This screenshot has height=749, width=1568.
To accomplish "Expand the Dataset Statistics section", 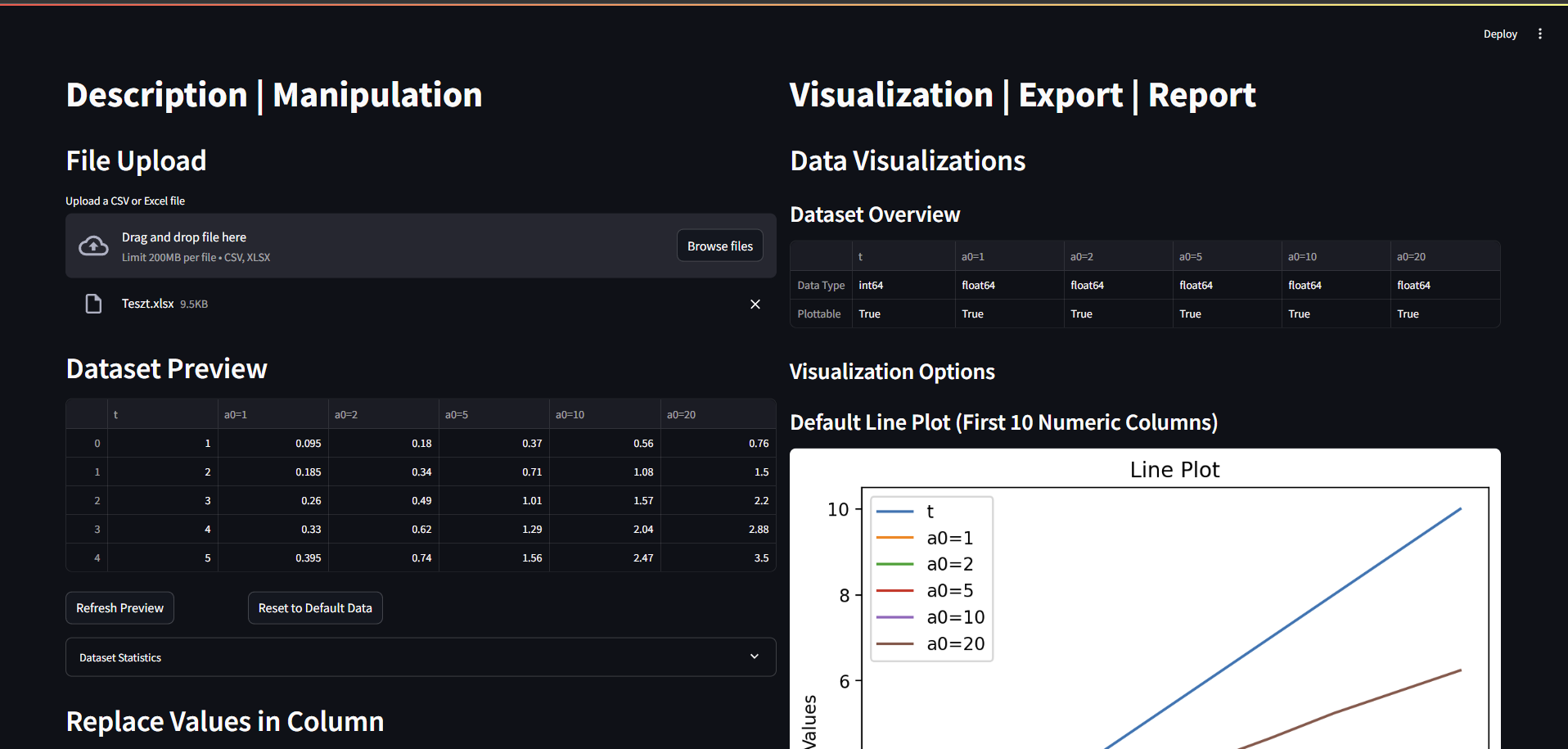I will [x=421, y=657].
